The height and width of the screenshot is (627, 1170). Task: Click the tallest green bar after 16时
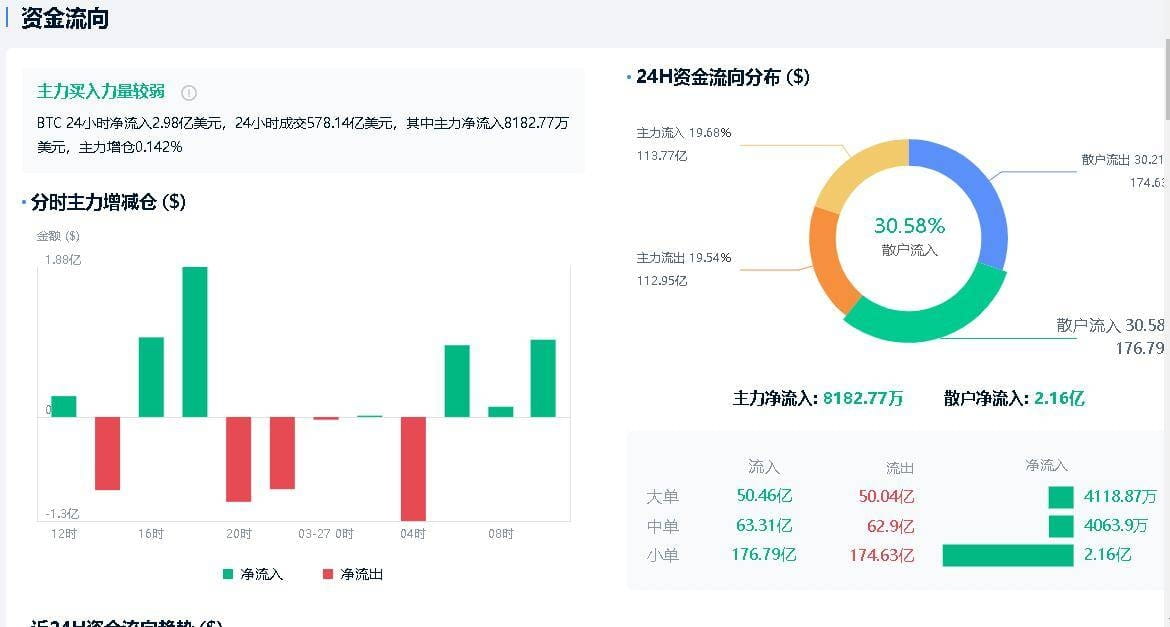[x=195, y=342]
